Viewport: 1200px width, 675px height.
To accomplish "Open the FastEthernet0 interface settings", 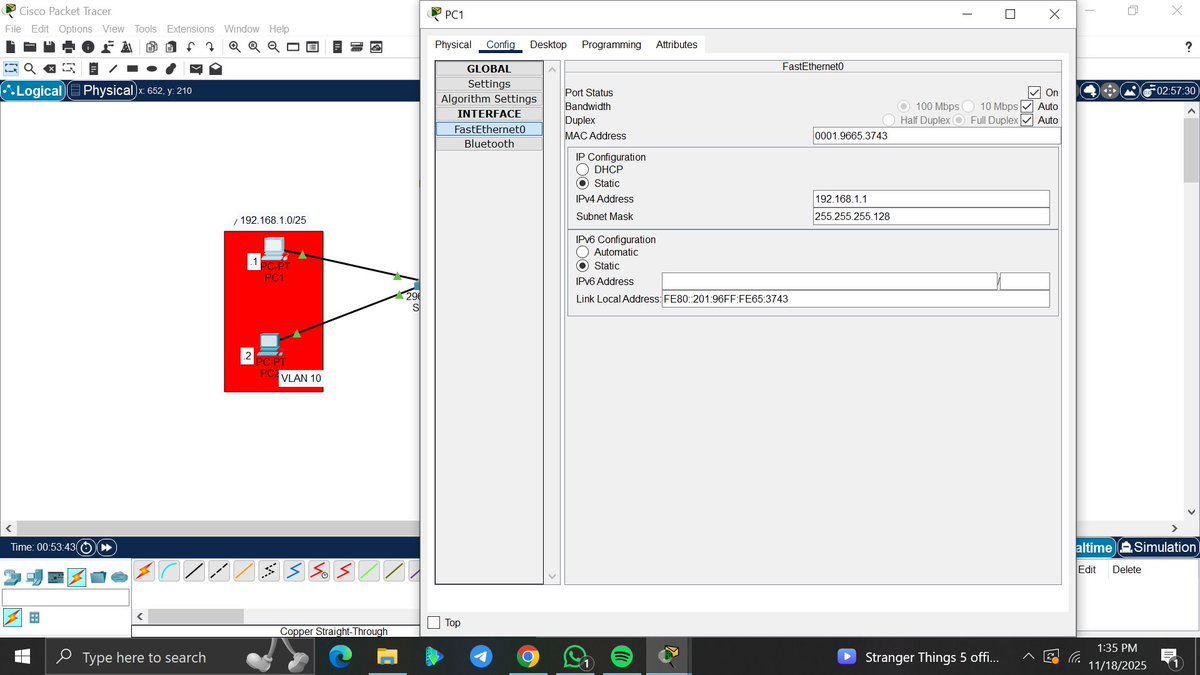I will tap(488, 129).
